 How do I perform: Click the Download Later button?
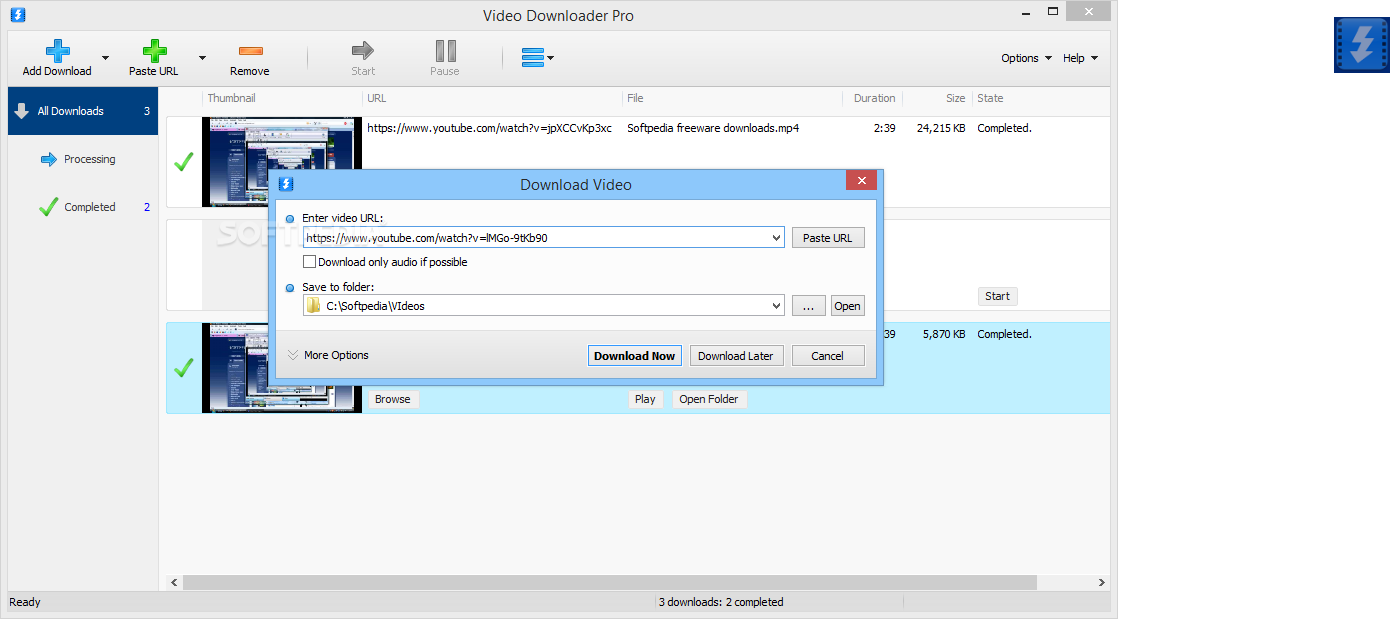coord(736,356)
